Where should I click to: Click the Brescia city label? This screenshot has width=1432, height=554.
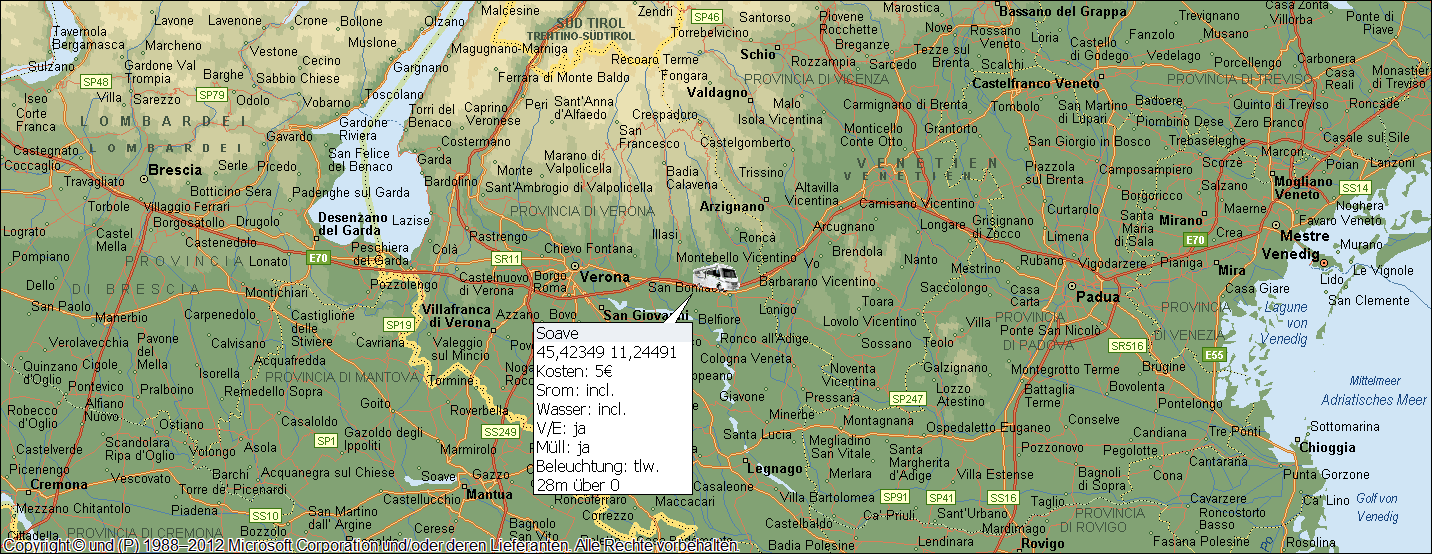point(175,170)
